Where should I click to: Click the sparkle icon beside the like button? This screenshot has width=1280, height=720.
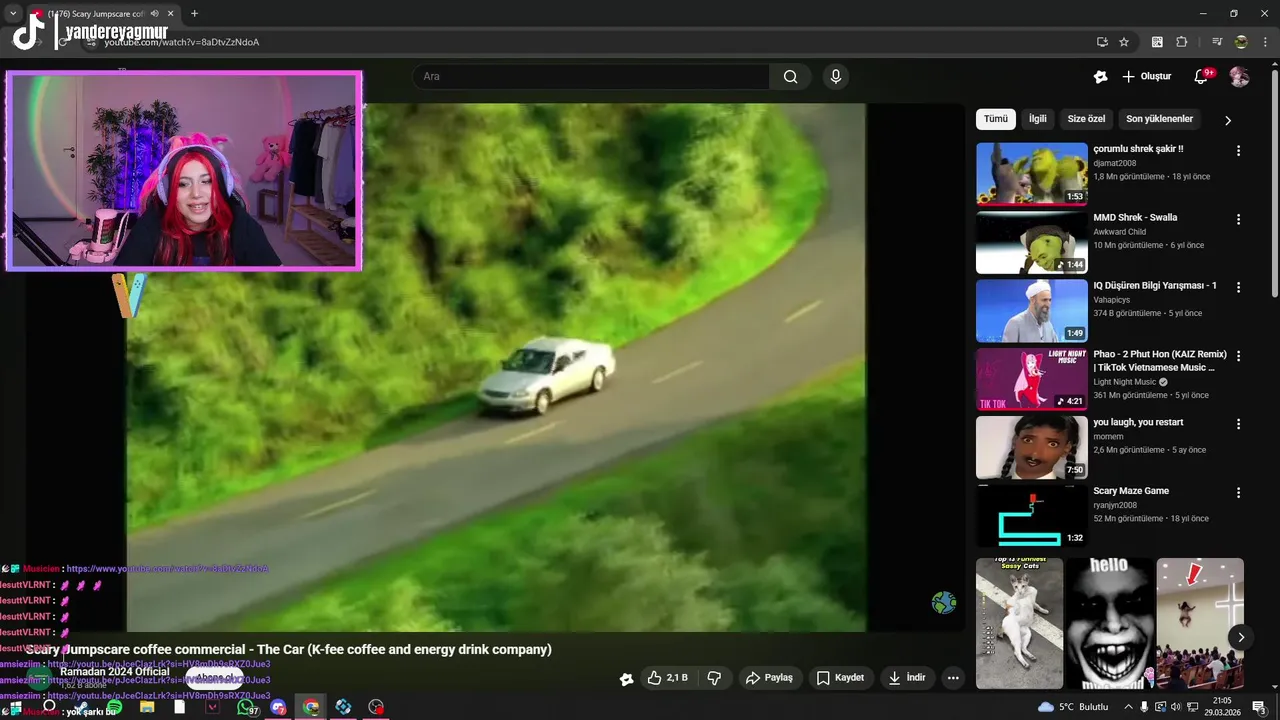(x=626, y=679)
